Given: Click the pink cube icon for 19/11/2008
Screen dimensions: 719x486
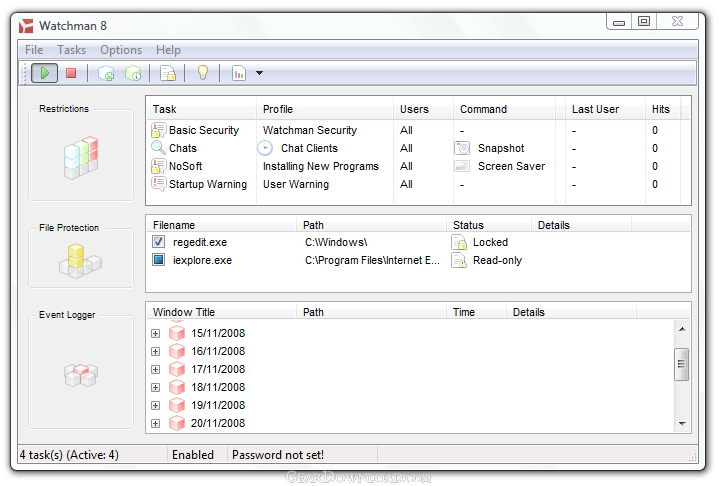Looking at the screenshot, I should tap(177, 405).
